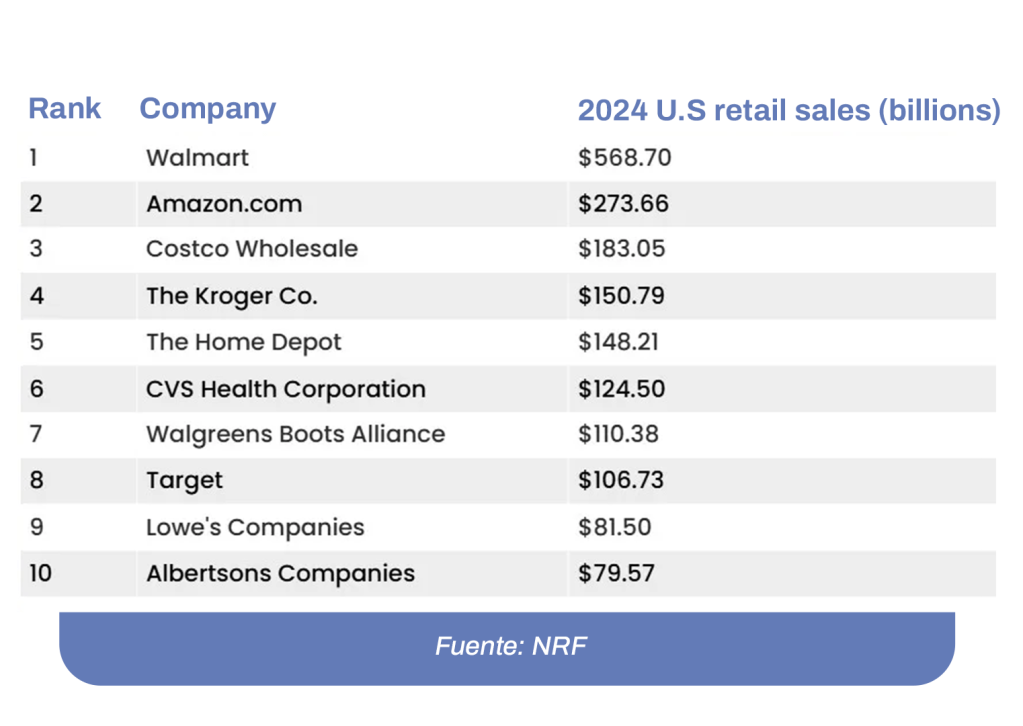Viewport: 1023px width, 726px height.
Task: Select the $79.57 sales figure
Action: (616, 574)
